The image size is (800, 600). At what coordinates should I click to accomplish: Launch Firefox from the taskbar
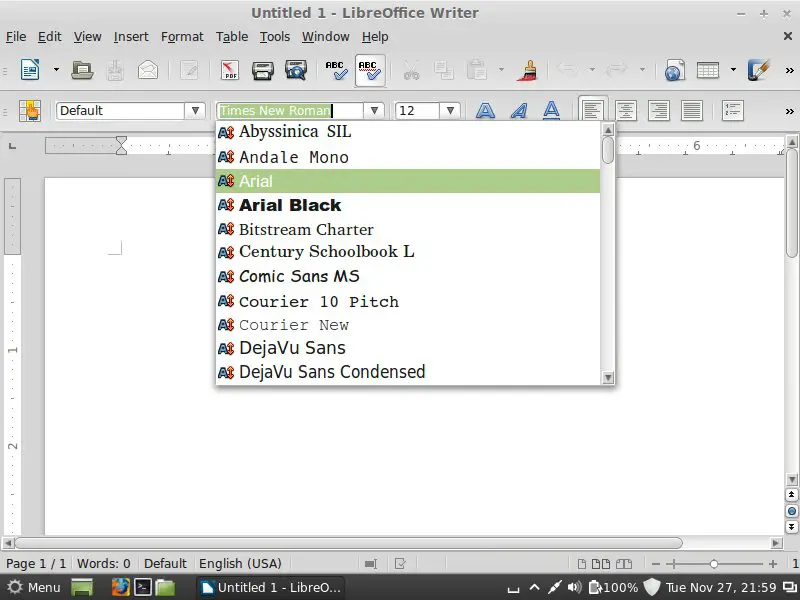coord(120,587)
